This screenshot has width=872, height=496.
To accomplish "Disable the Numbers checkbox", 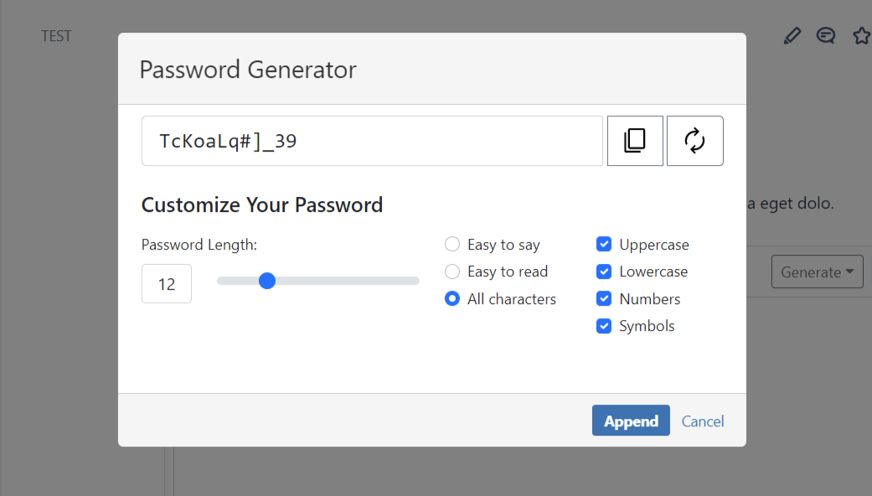I will (x=604, y=299).
